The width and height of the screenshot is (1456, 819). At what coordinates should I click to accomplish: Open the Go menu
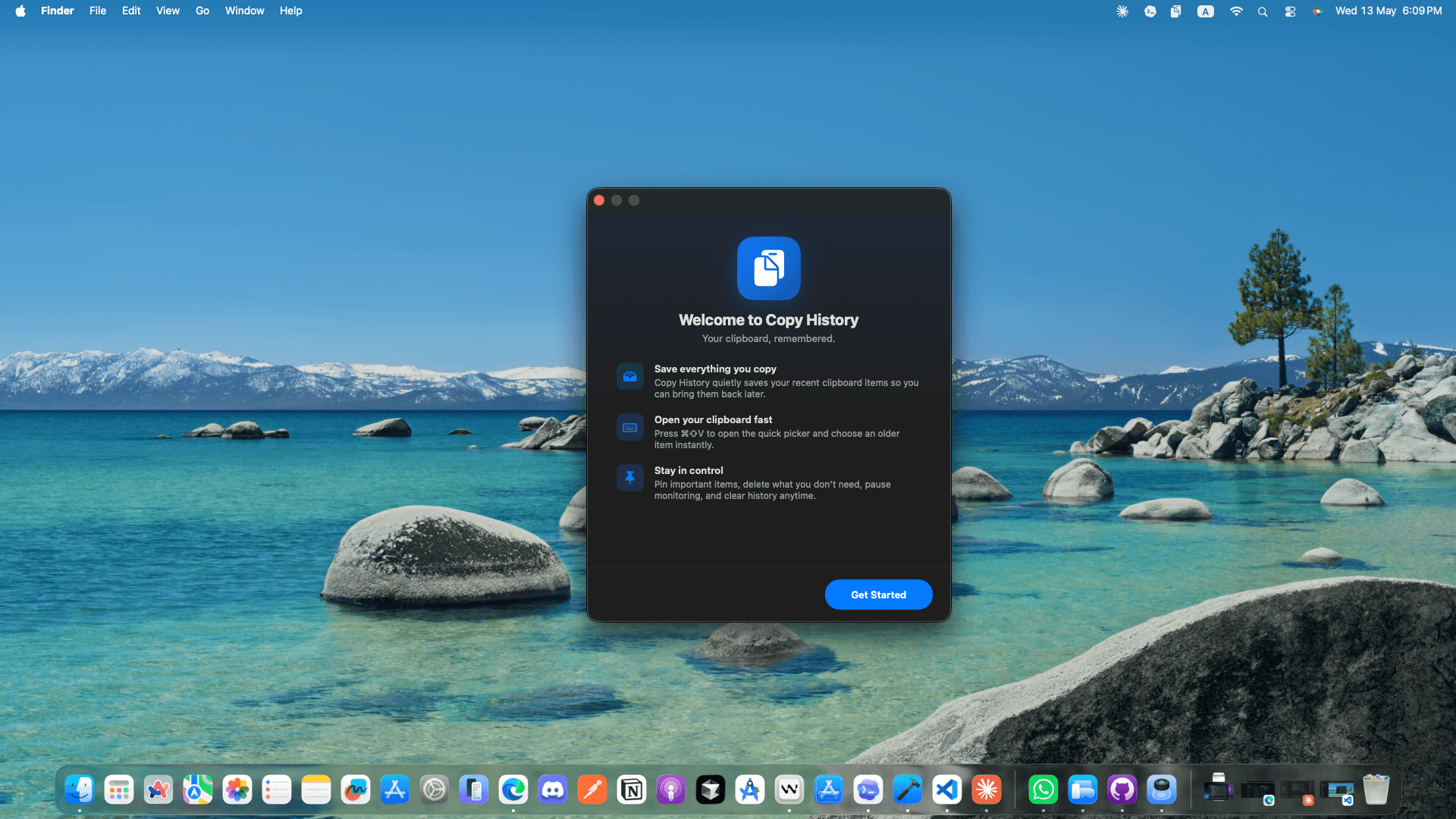[202, 11]
